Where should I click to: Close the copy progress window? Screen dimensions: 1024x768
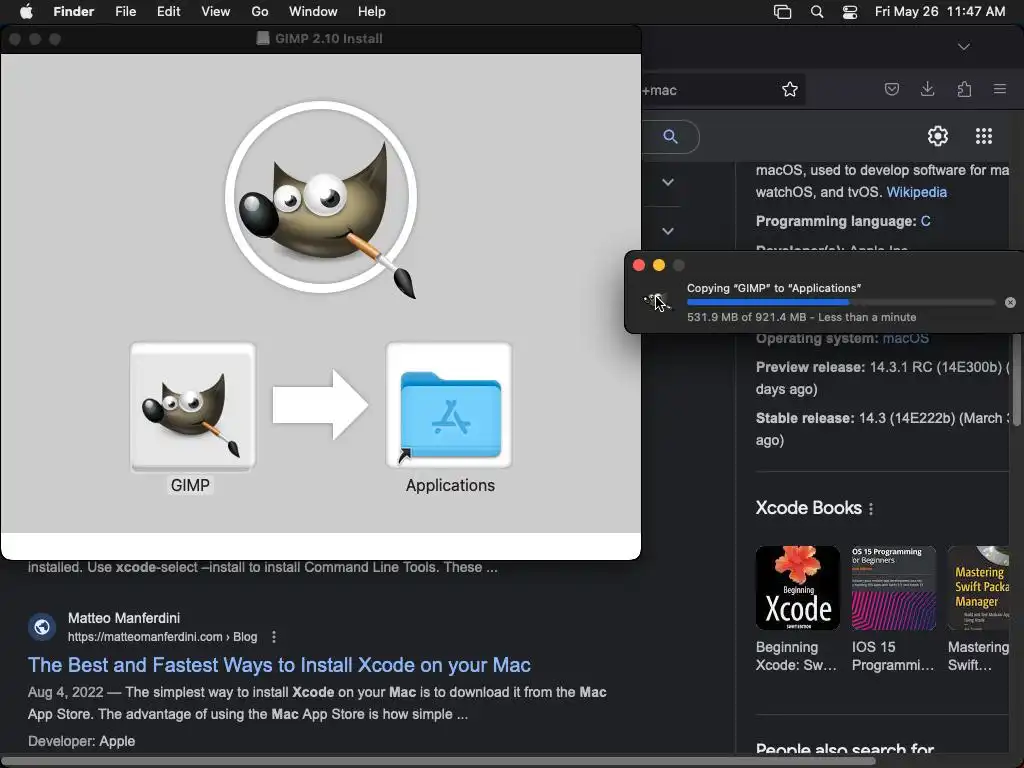pos(639,265)
